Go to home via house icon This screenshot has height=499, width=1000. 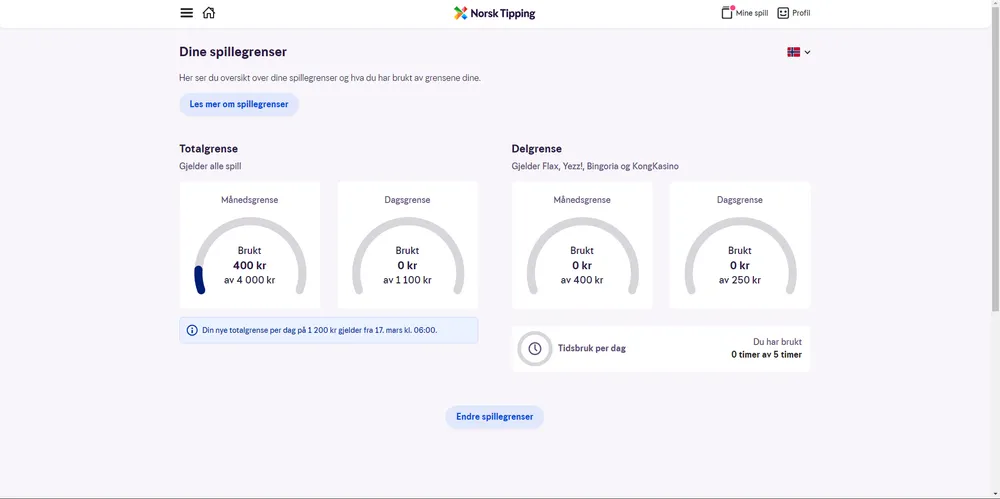[209, 13]
